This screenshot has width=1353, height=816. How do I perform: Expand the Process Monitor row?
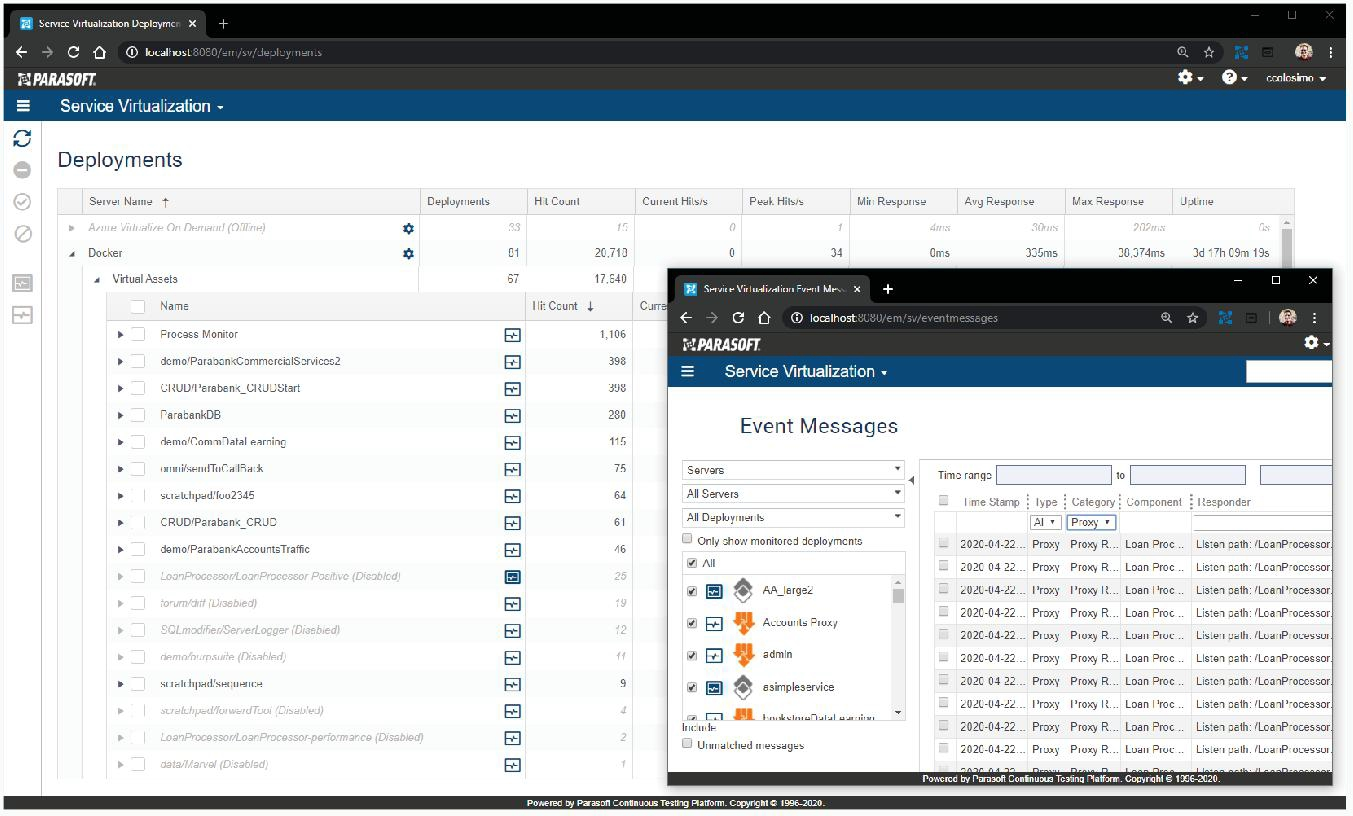pos(121,335)
